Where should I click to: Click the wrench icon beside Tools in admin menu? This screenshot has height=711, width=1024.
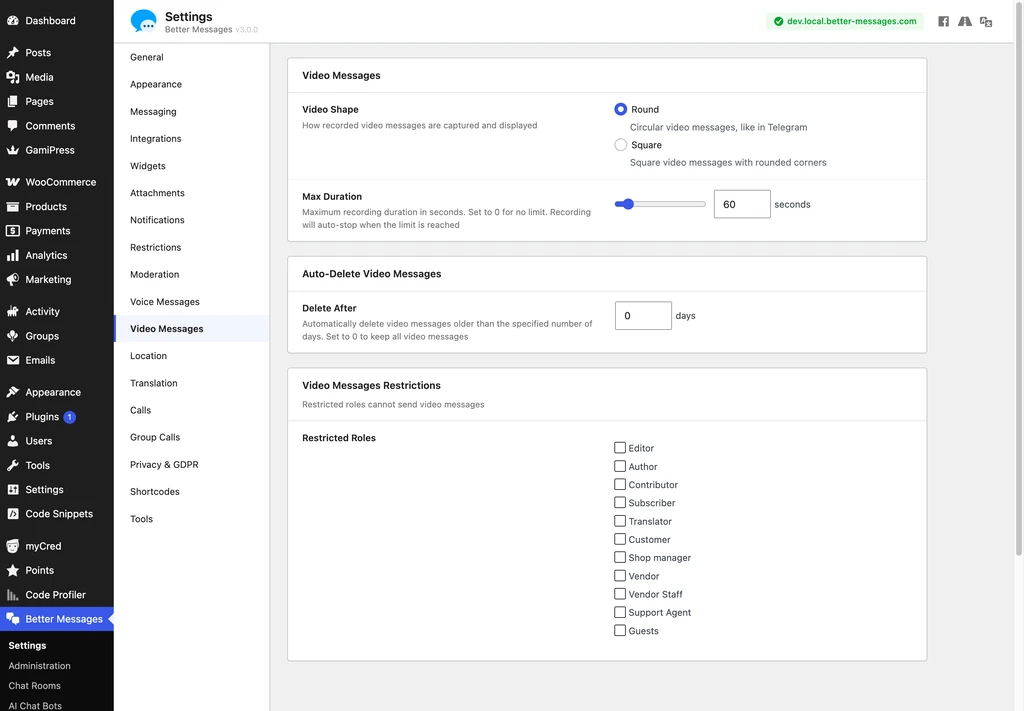tap(12, 465)
